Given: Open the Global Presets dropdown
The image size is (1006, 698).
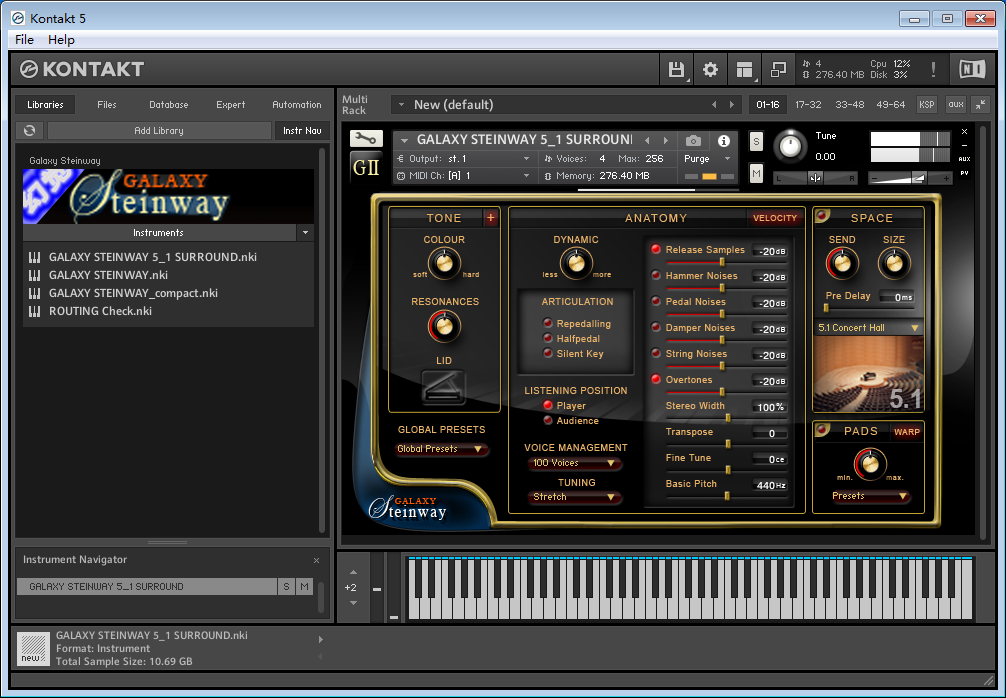Looking at the screenshot, I should [442, 449].
